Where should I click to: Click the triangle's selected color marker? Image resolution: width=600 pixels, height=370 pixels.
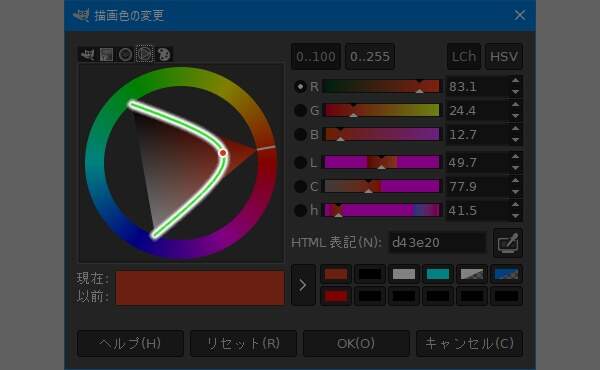click(x=223, y=153)
